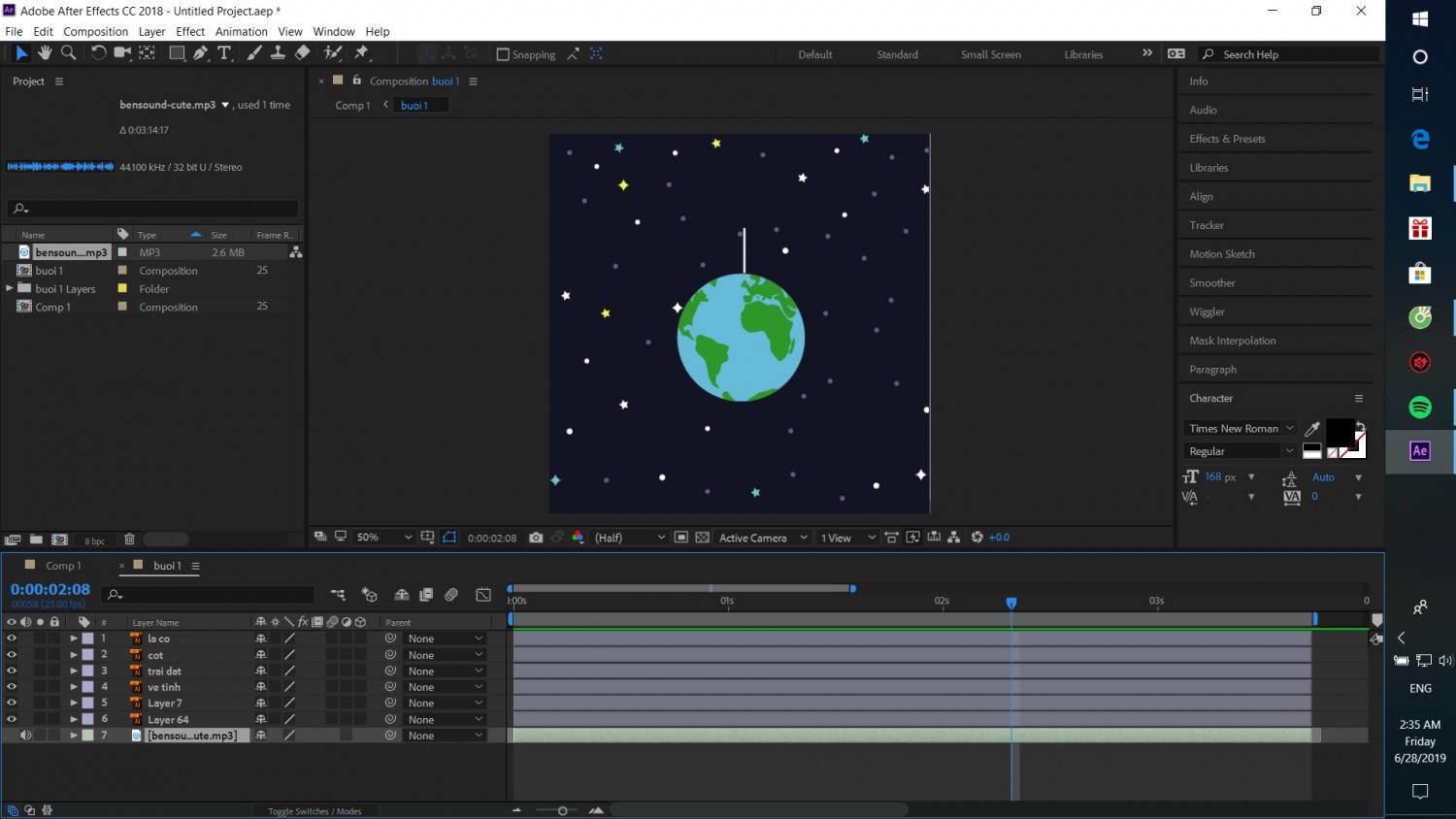Screen dimensions: 1456x819
Task: Click the black fill color swatch
Action: pyautogui.click(x=1340, y=432)
